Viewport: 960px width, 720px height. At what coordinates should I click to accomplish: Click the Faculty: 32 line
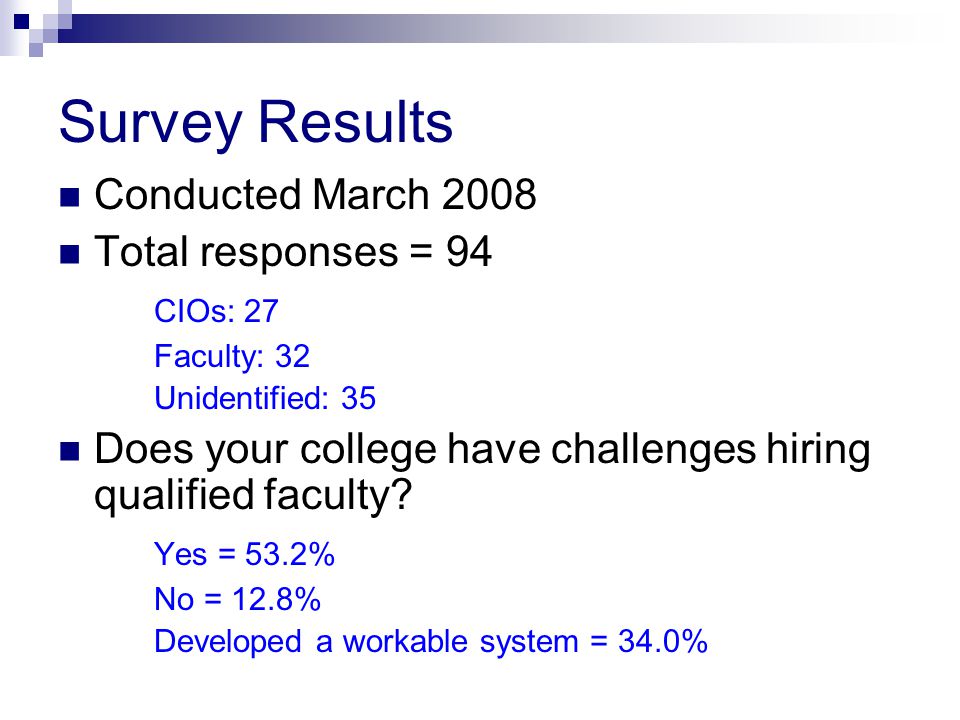click(x=232, y=356)
